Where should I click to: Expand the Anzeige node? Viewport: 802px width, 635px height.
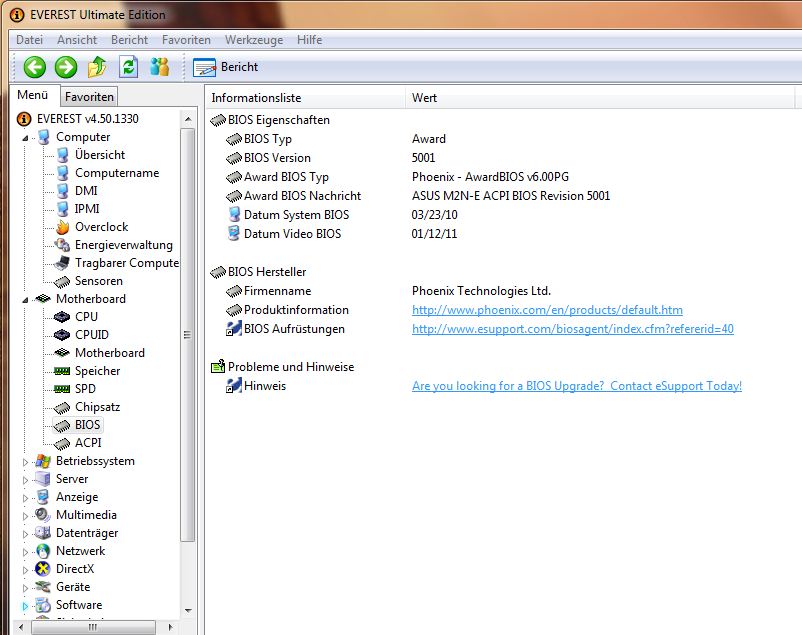point(25,497)
